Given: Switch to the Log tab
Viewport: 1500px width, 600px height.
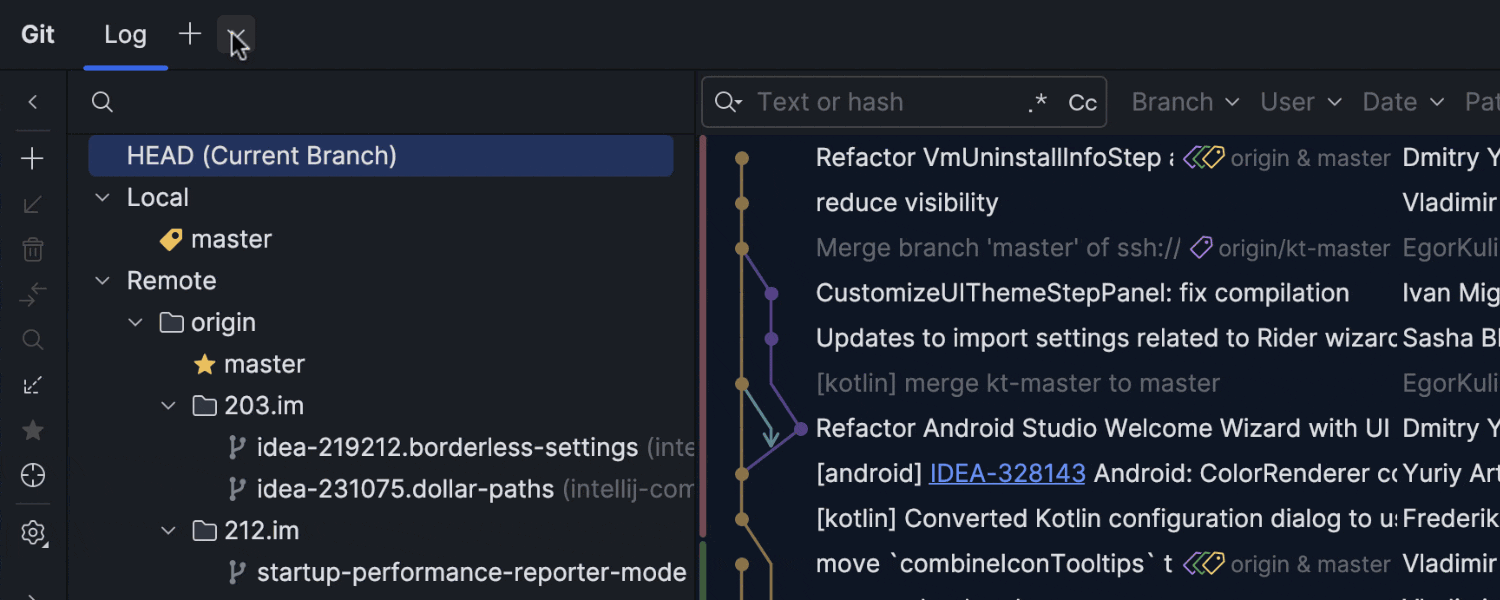Looking at the screenshot, I should 125,35.
